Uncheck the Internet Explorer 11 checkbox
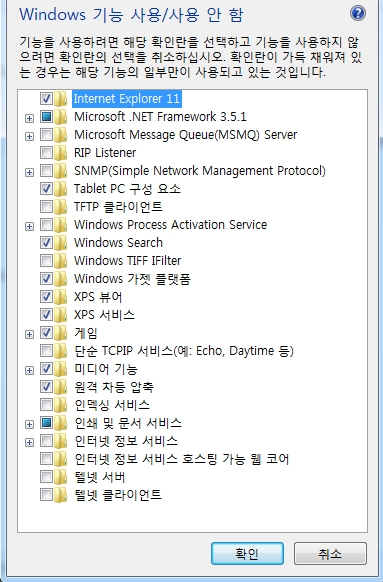Viewport: 383px width, 582px height. click(x=46, y=98)
